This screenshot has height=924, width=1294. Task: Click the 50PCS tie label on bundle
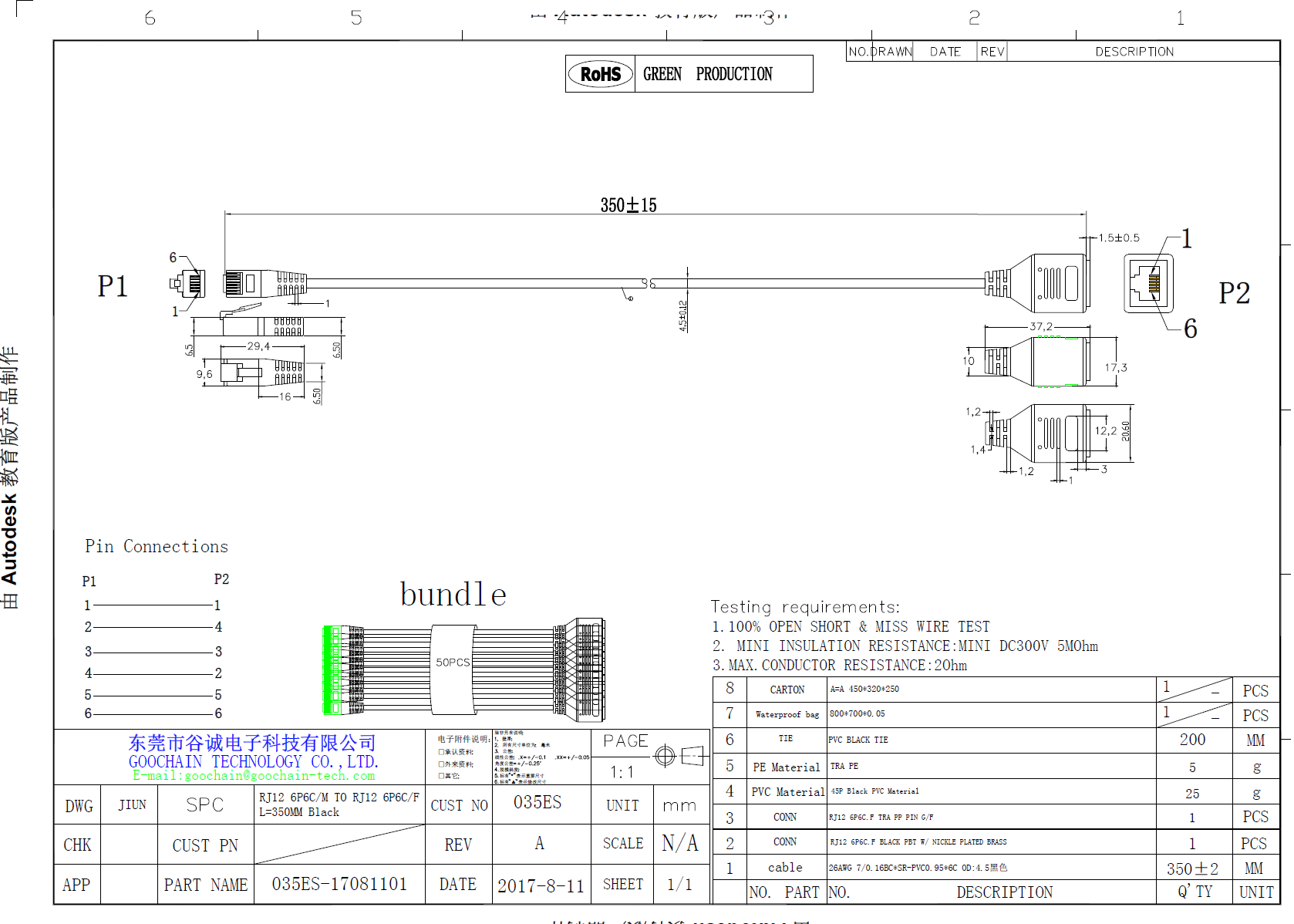coord(452,663)
